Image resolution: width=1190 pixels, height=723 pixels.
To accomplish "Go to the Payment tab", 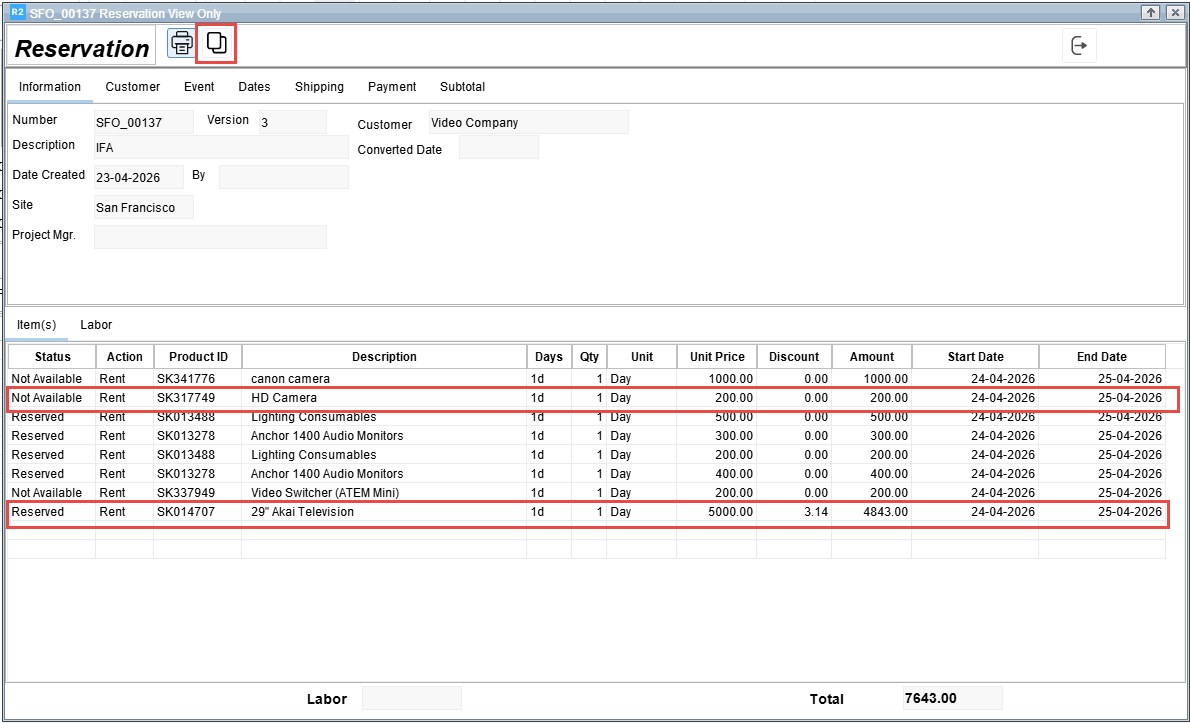I will [x=392, y=87].
